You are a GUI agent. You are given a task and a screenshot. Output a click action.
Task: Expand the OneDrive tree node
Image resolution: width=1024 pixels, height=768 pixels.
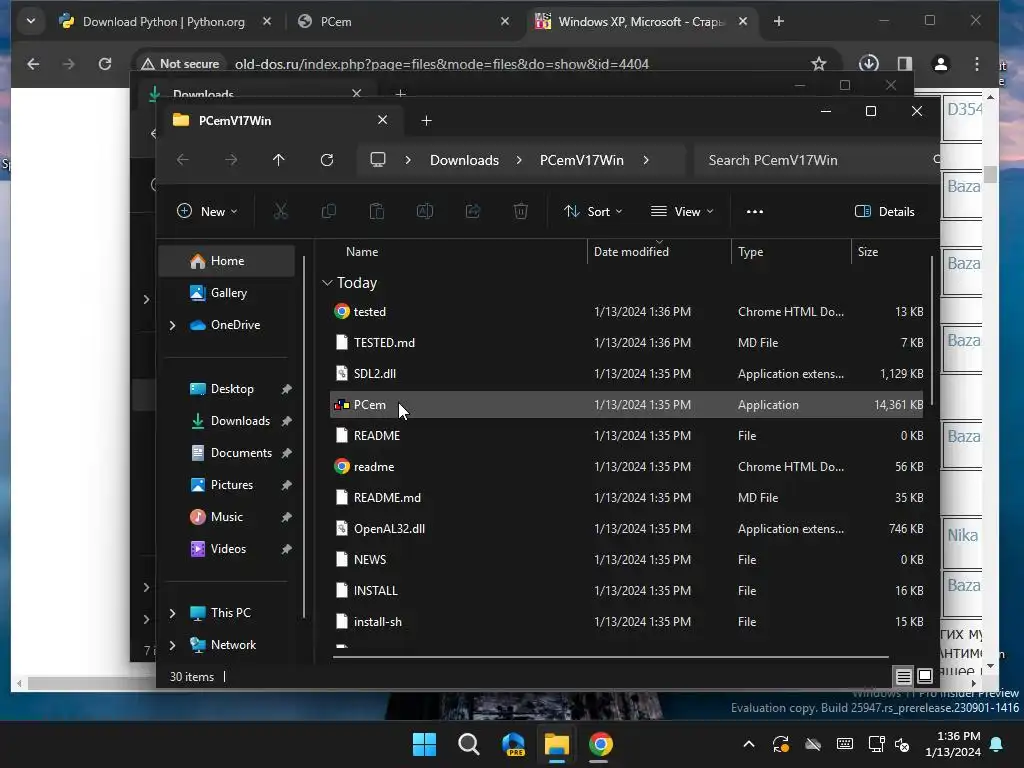[x=172, y=325]
